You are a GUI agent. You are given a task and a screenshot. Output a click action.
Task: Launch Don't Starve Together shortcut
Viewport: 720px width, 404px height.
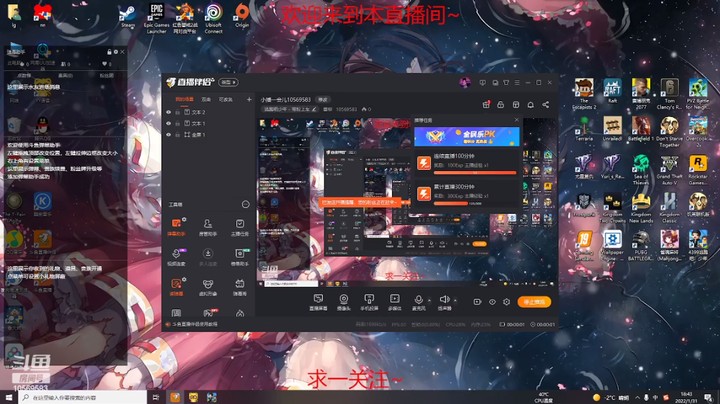(x=669, y=132)
